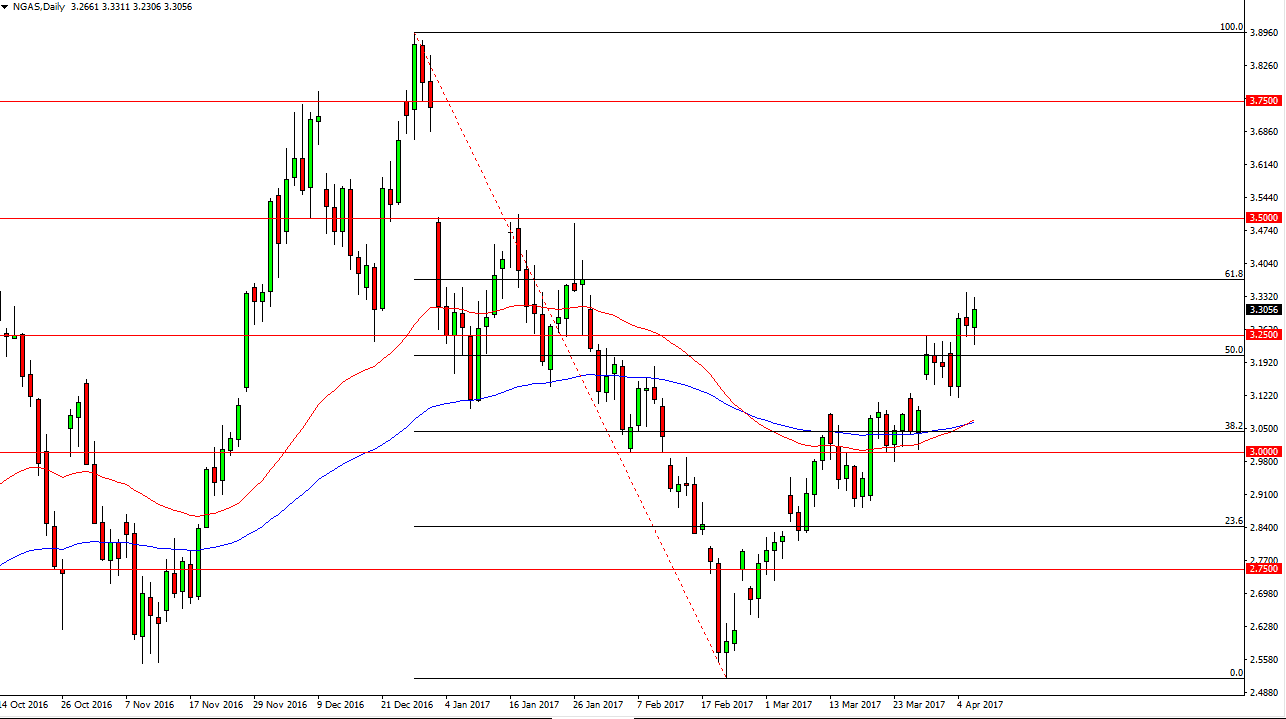Select the 38.2 Fibonacci level label
Viewport: 1286px width, 719px height.
click(1233, 425)
